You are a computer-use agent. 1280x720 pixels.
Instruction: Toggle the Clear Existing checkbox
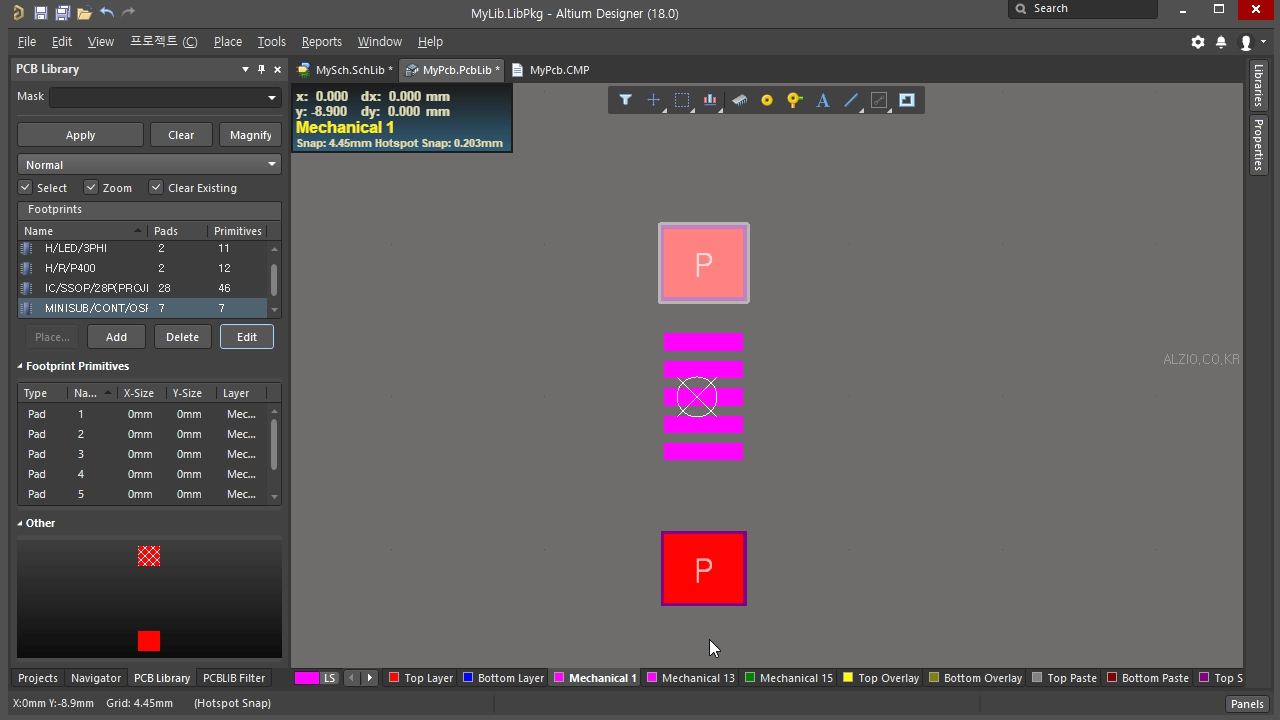click(x=156, y=187)
